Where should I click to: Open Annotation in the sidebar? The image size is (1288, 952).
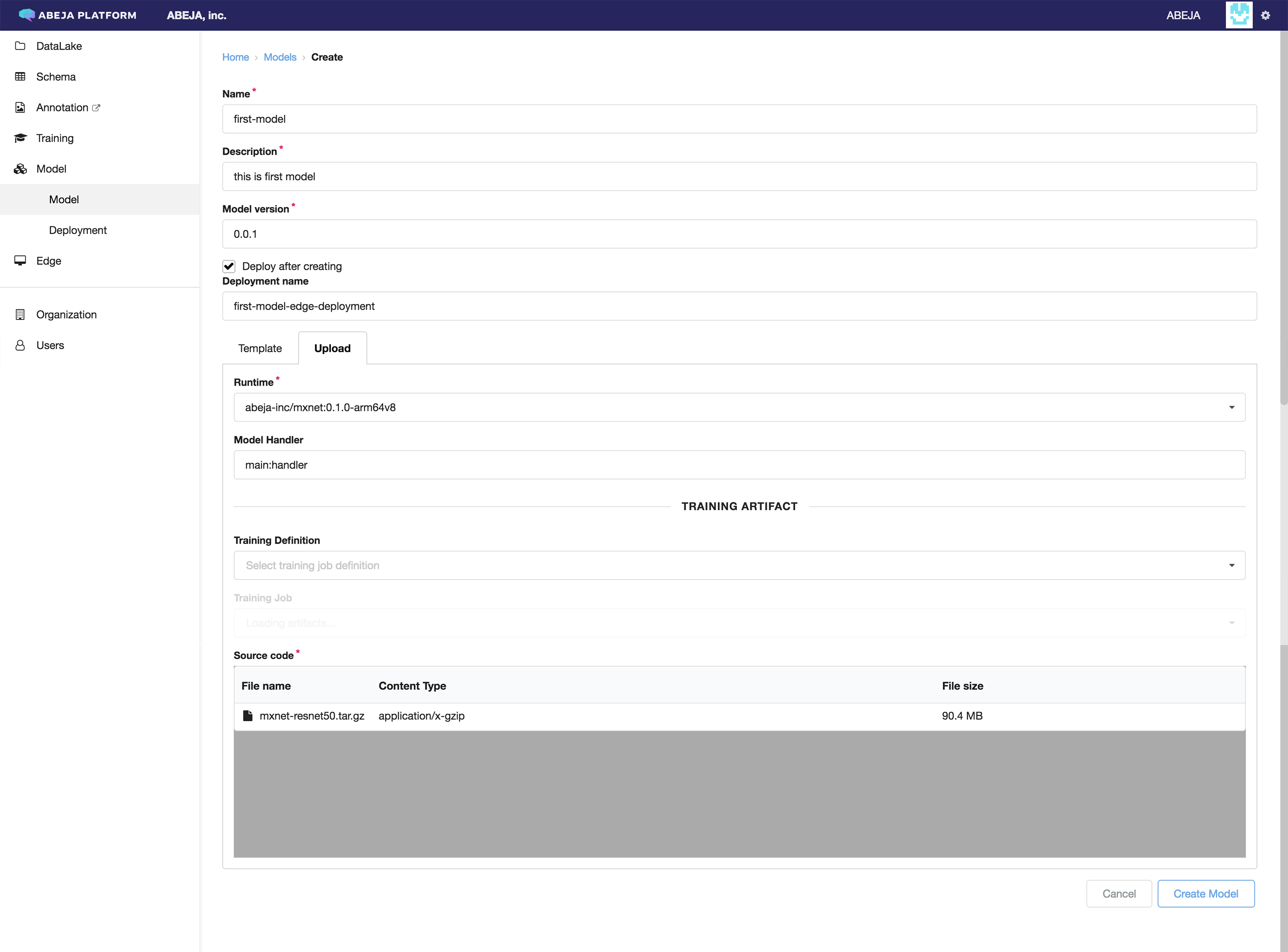100,107
